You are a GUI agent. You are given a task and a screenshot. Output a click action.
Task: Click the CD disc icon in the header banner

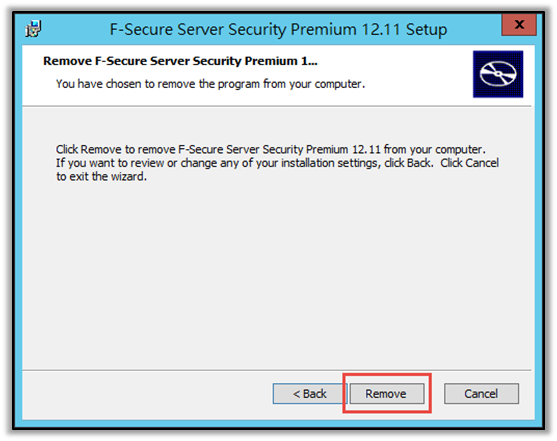coord(498,74)
